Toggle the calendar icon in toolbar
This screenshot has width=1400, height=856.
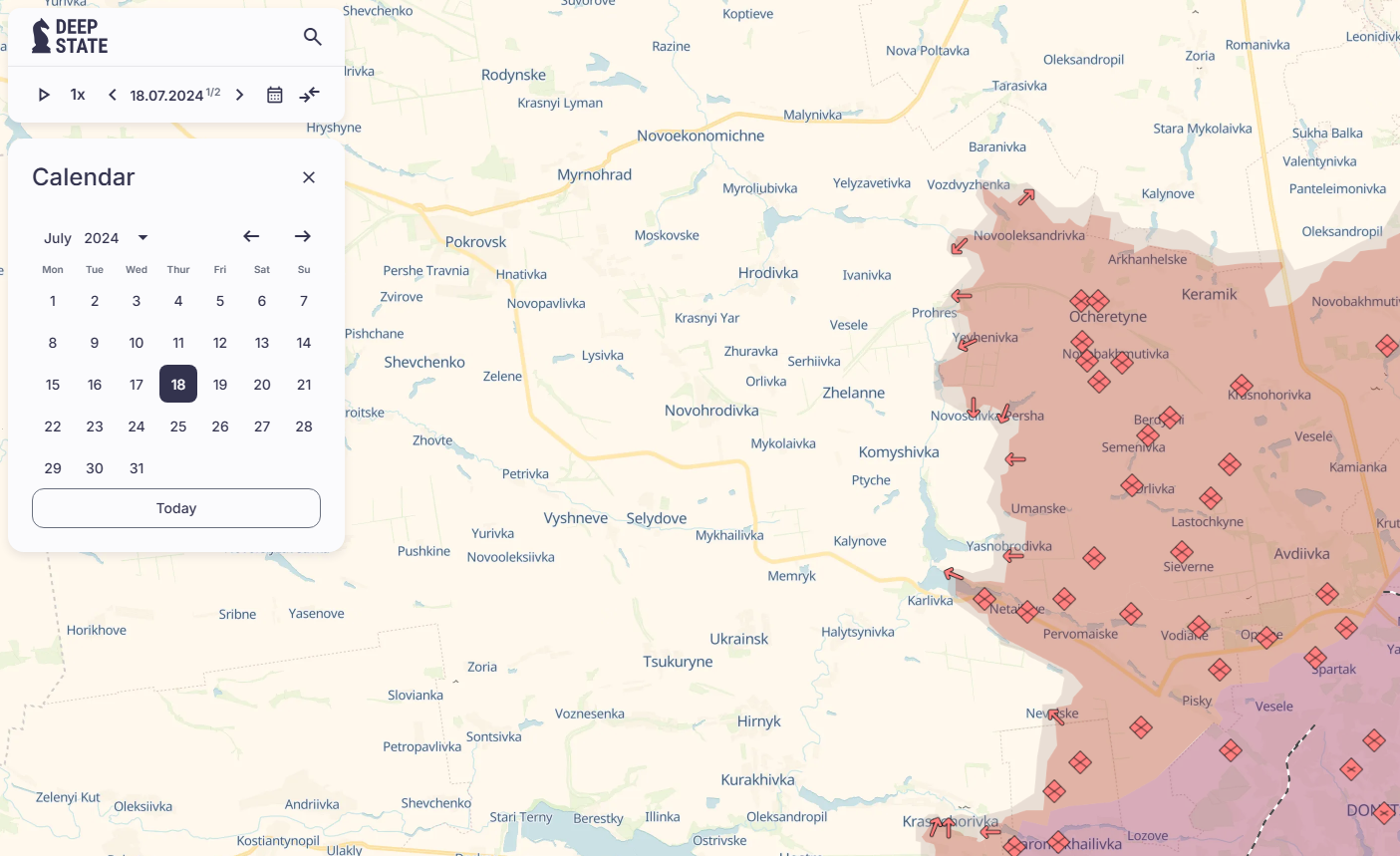coord(275,95)
